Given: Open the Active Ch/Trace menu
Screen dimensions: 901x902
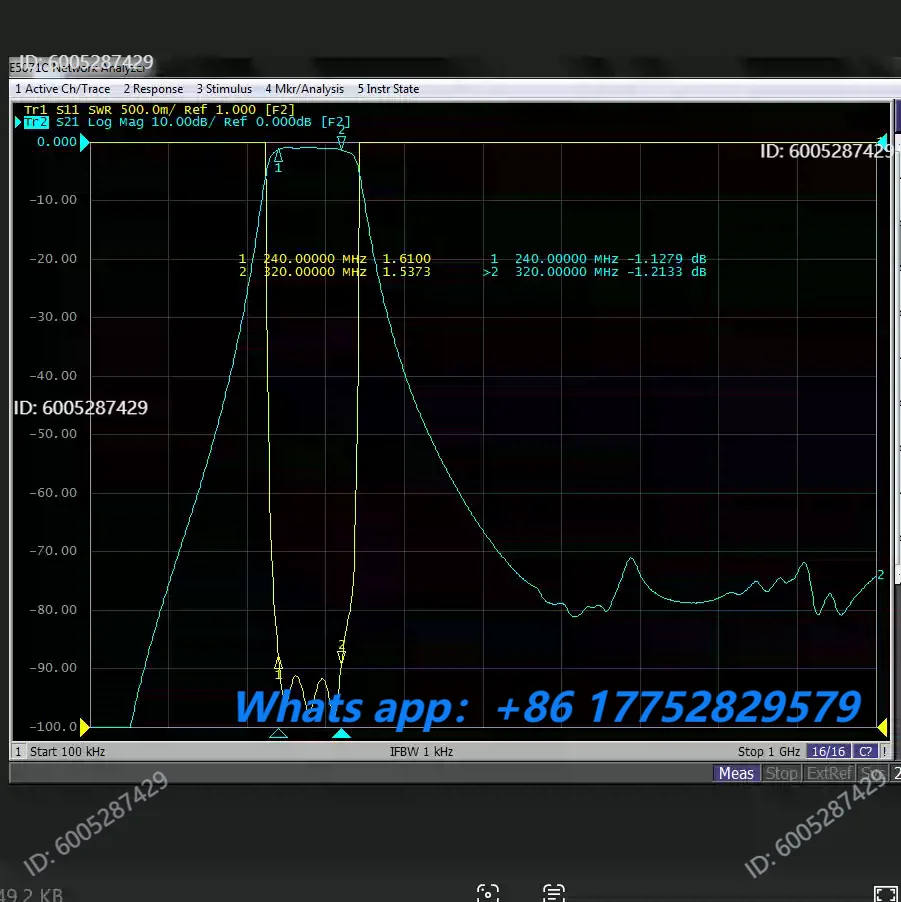Looking at the screenshot, I should 63,89.
